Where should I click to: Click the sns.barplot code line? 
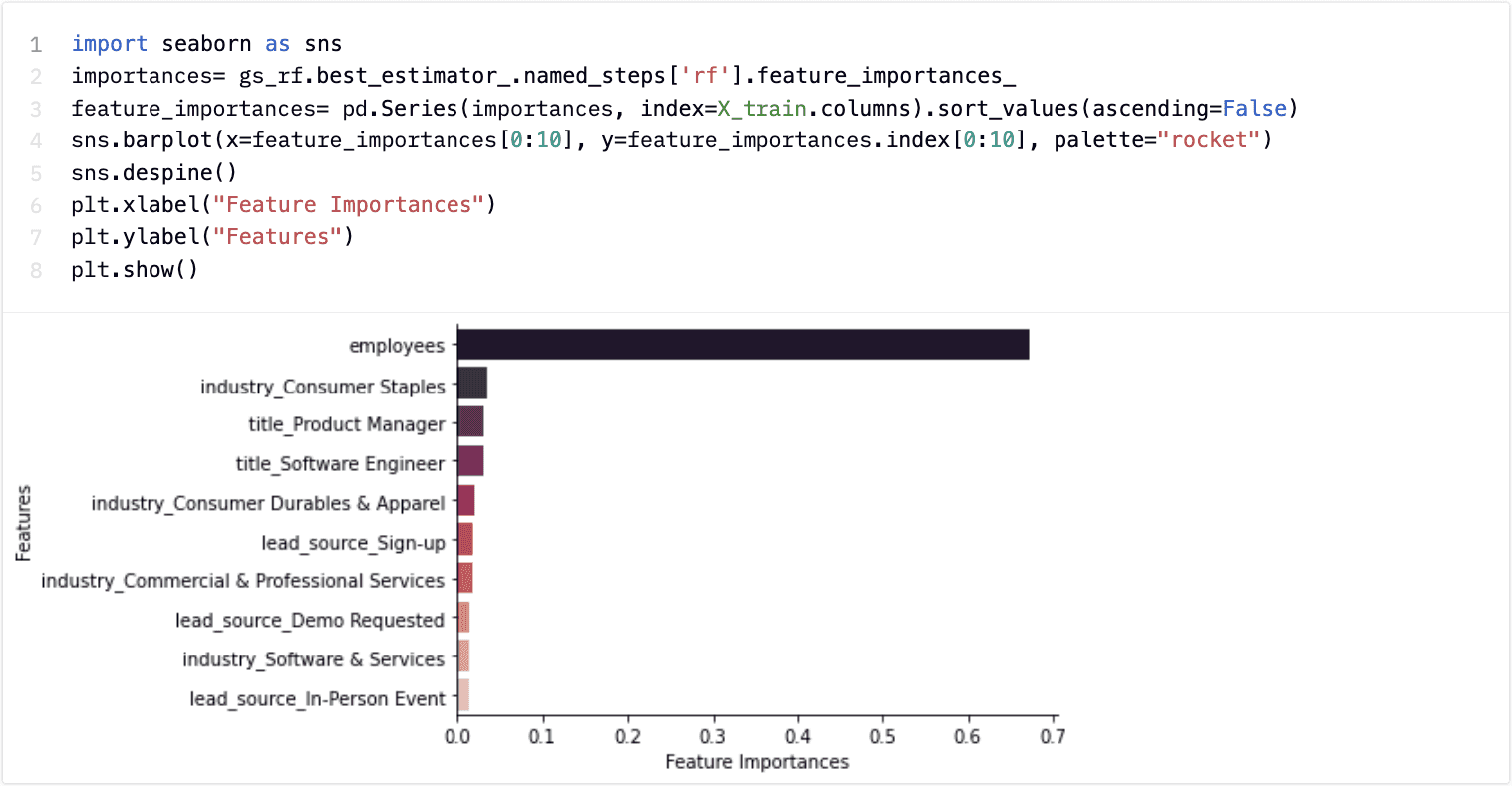672,140
